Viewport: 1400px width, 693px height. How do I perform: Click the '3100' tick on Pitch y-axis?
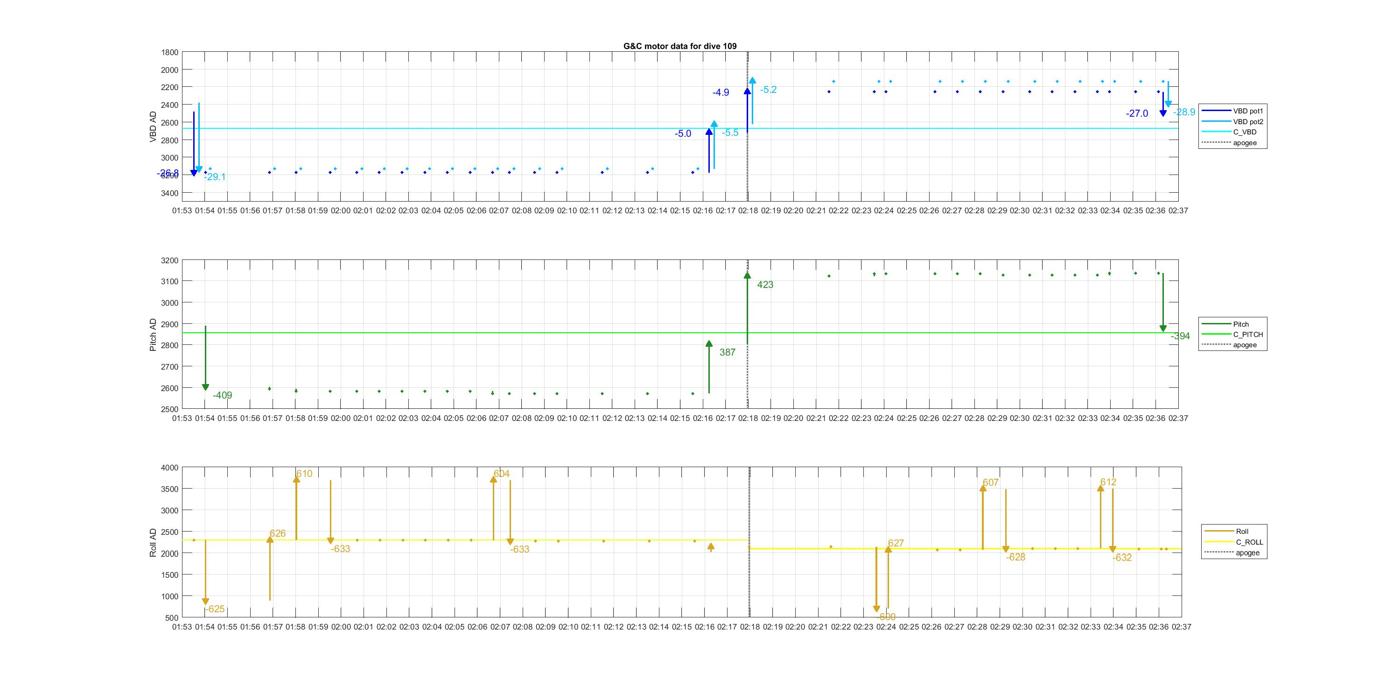click(170, 282)
